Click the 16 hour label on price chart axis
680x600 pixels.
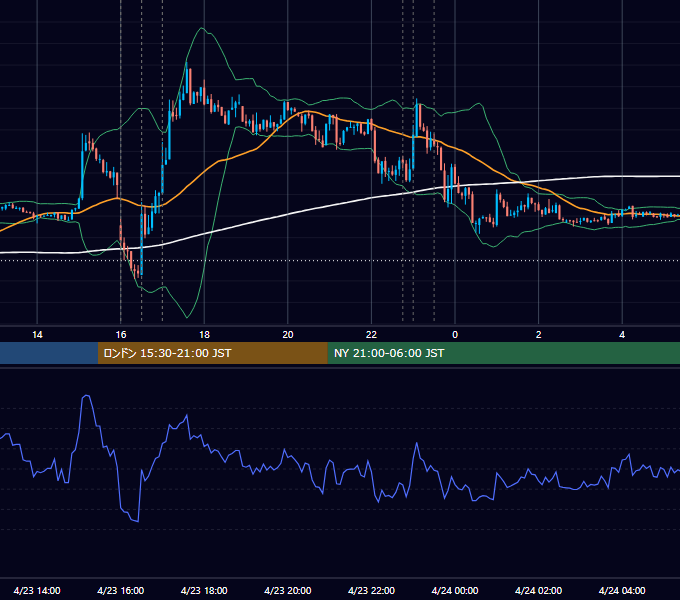[x=121, y=335]
